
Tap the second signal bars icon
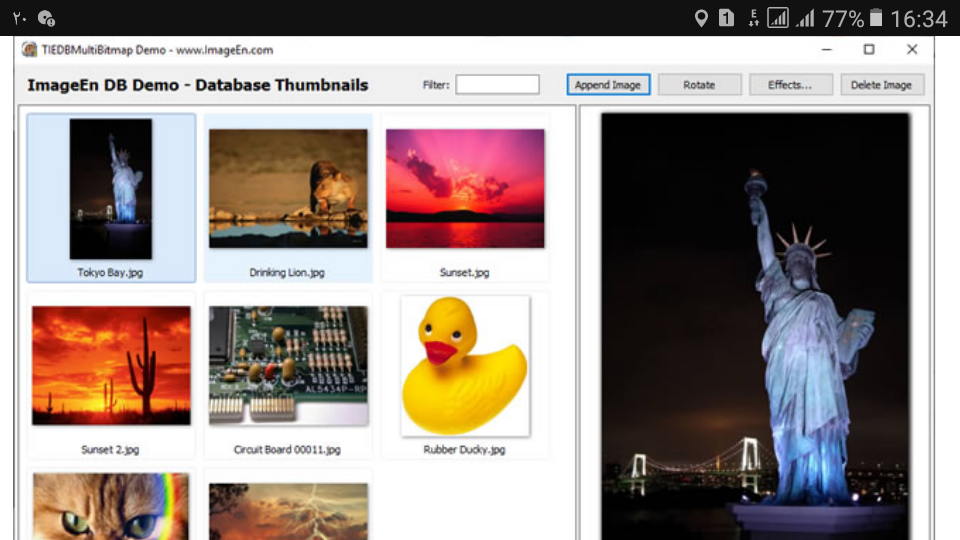coord(806,18)
